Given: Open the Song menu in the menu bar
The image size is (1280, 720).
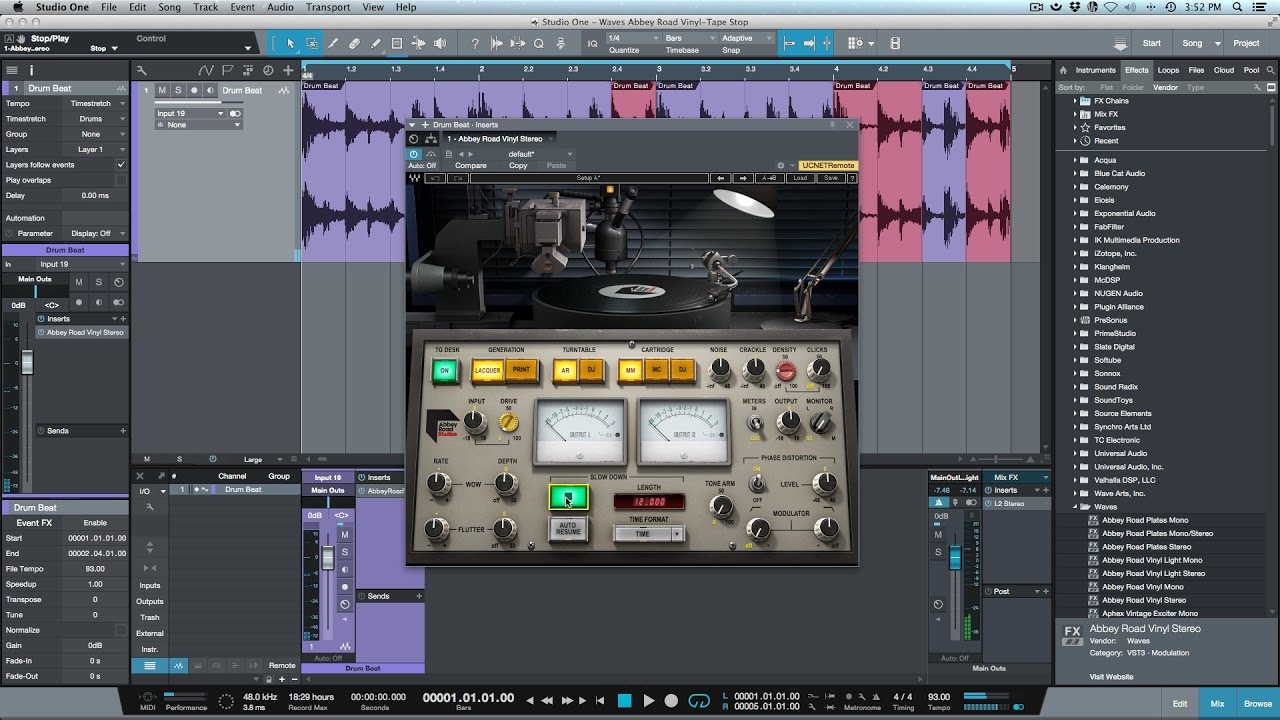Looking at the screenshot, I should [x=169, y=7].
